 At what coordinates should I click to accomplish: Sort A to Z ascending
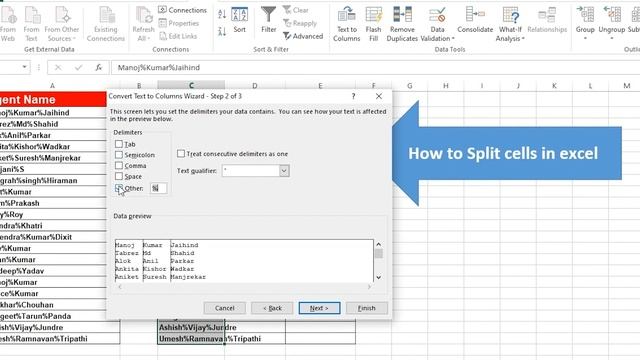(x=222, y=14)
